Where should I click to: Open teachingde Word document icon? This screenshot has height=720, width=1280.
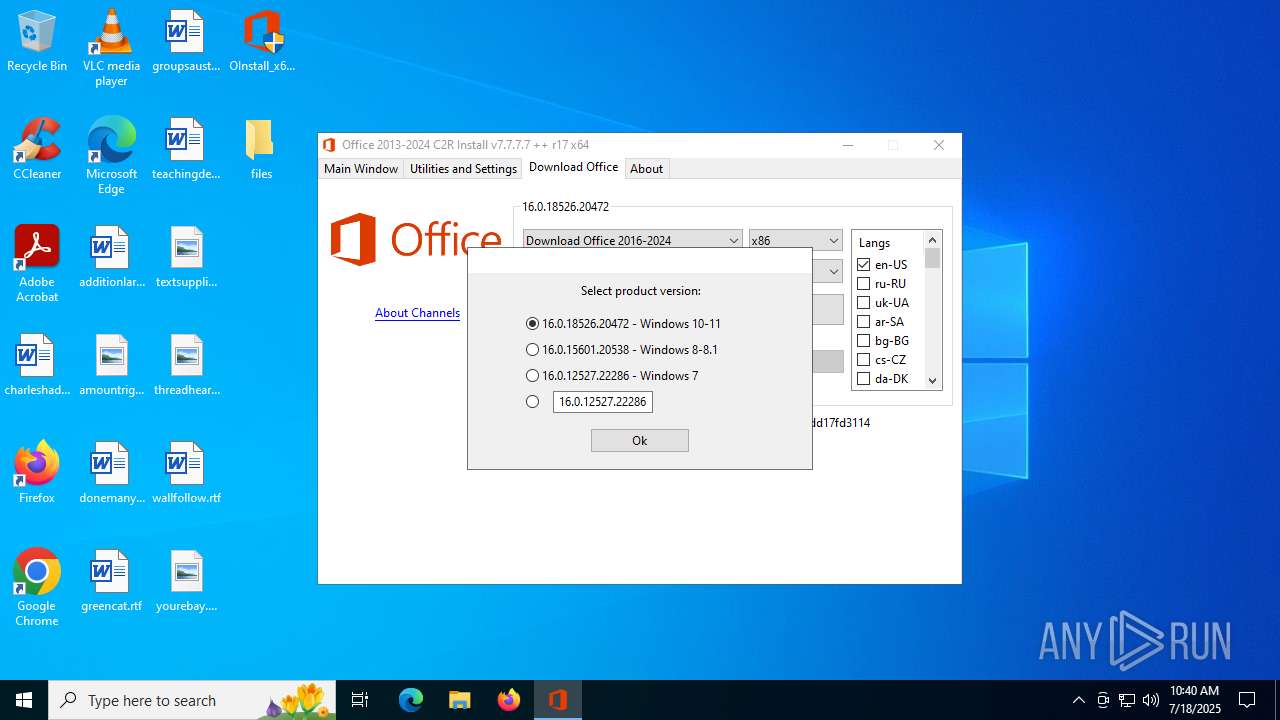pos(185,149)
